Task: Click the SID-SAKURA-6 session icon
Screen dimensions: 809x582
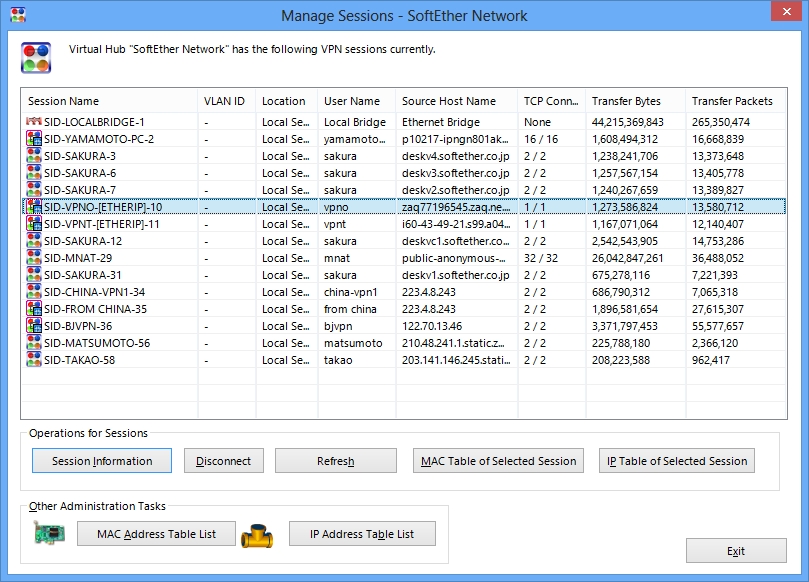Action: pyautogui.click(x=34, y=173)
